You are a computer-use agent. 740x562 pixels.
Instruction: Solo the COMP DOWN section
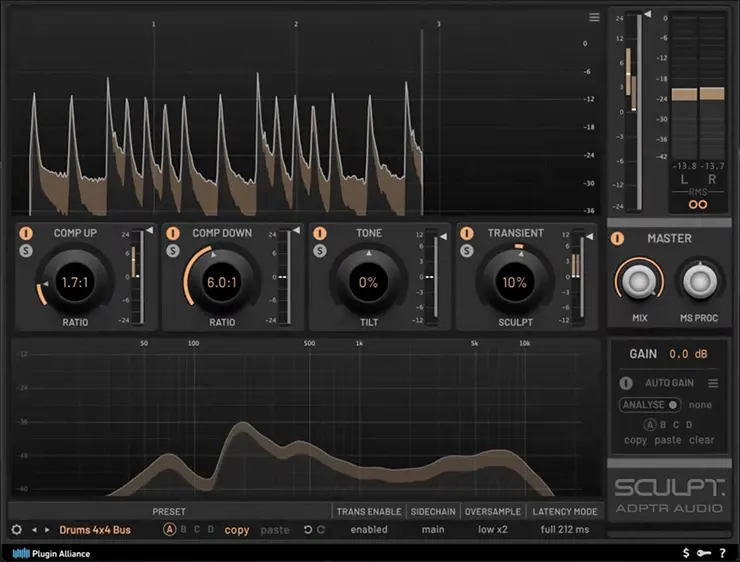tap(173, 251)
